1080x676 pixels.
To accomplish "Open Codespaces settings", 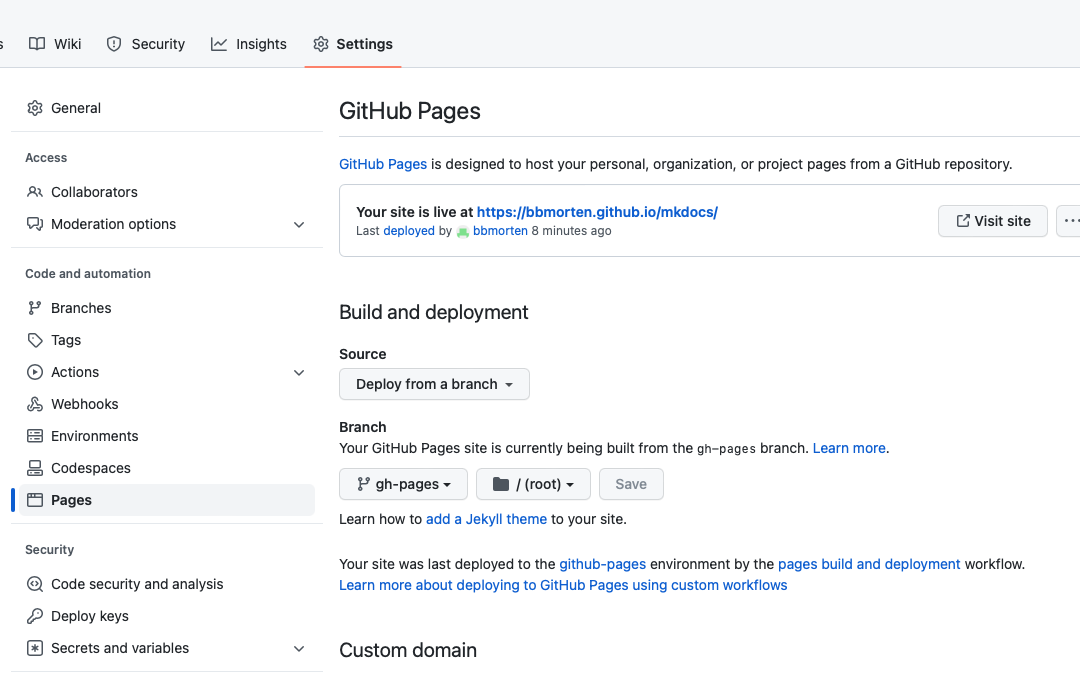I will tap(167, 468).
